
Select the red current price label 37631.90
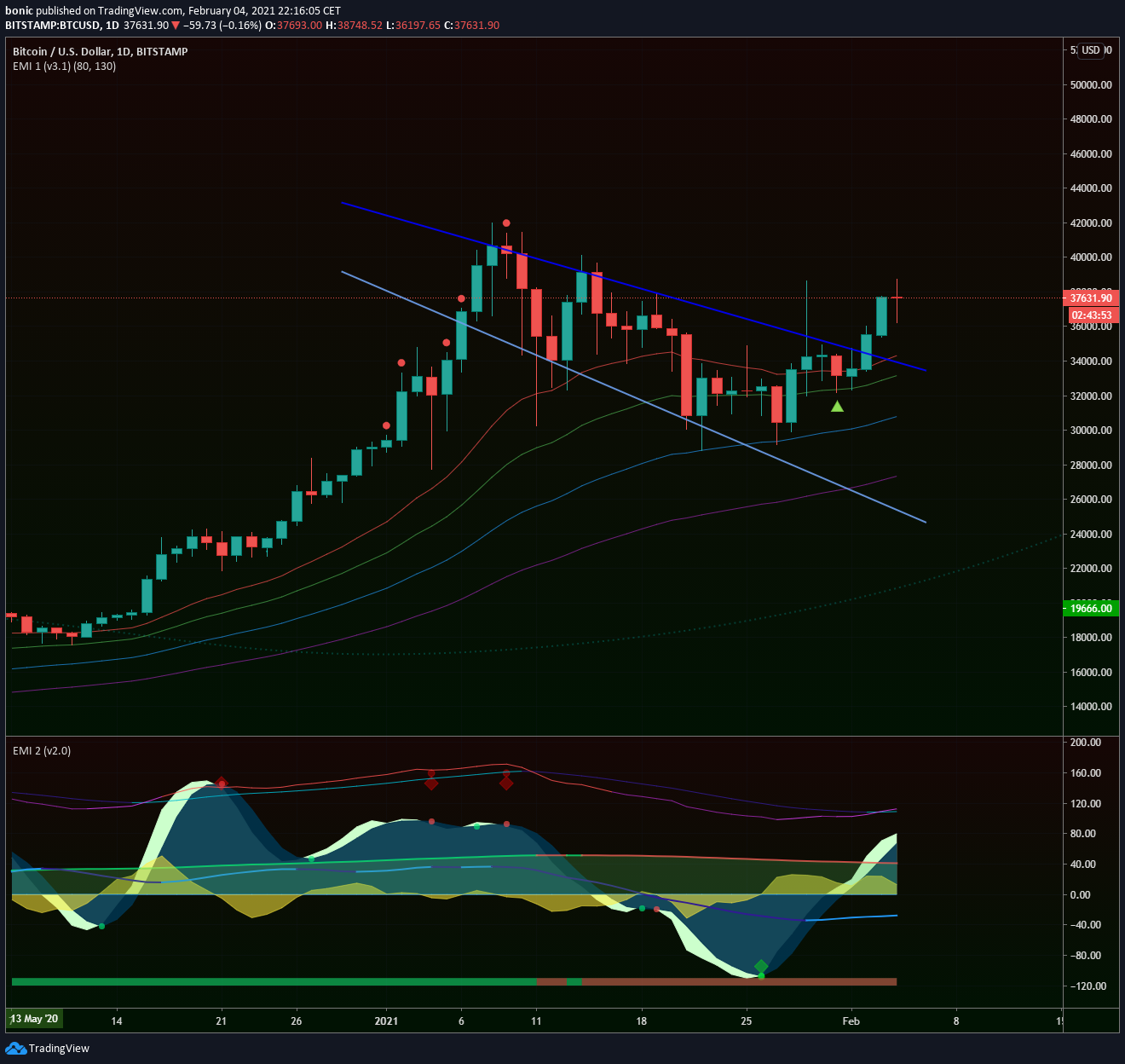(x=1091, y=298)
